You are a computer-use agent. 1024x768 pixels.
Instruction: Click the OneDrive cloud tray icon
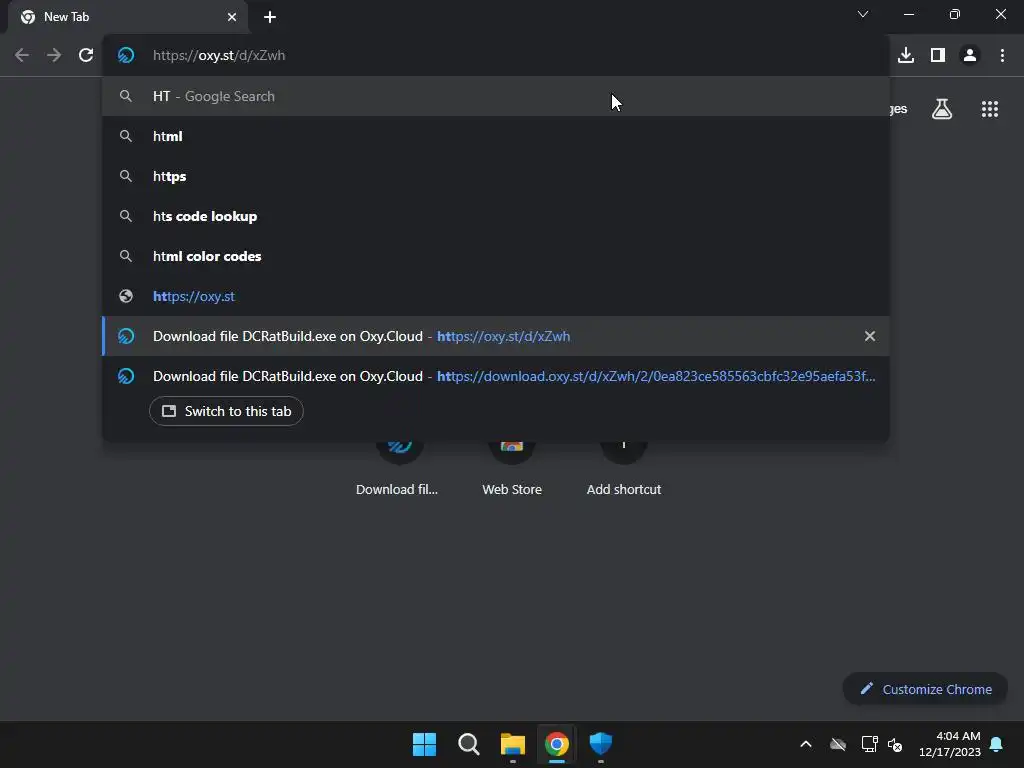click(838, 744)
